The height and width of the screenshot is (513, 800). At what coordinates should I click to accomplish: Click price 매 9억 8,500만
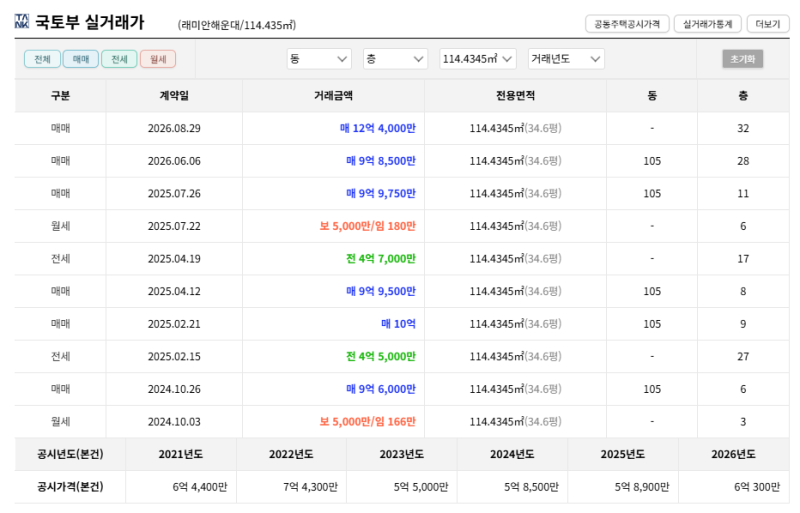pyautogui.click(x=381, y=161)
